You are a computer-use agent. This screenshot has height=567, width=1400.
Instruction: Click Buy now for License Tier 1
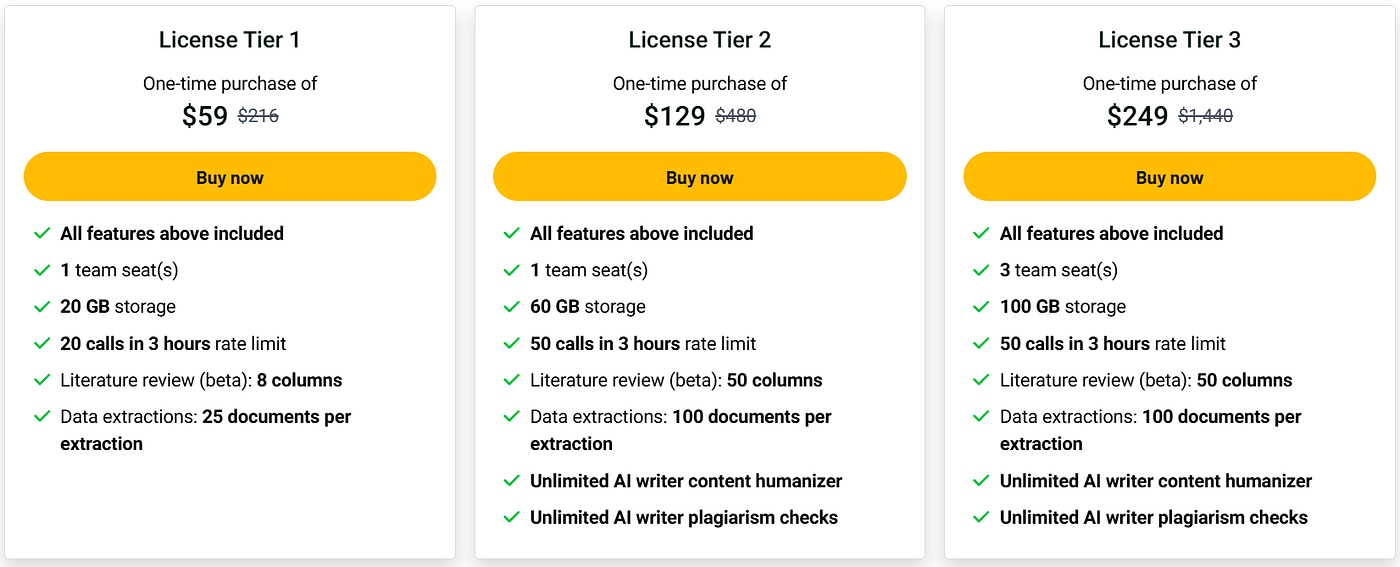pos(230,177)
